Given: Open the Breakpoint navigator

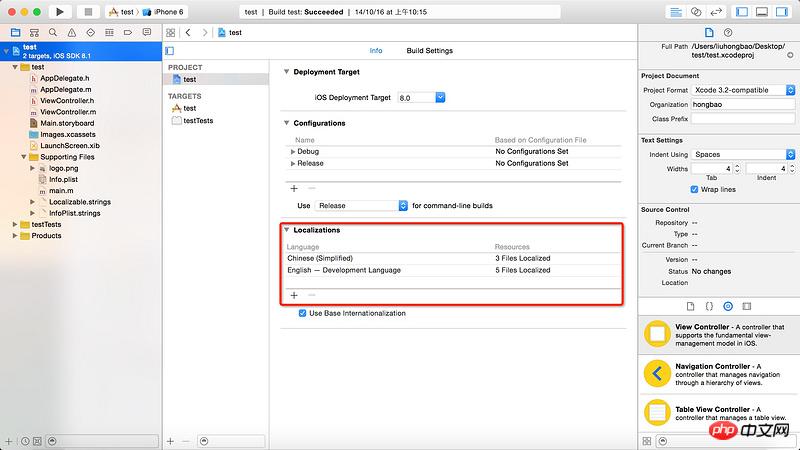Looking at the screenshot, I should pos(128,33).
